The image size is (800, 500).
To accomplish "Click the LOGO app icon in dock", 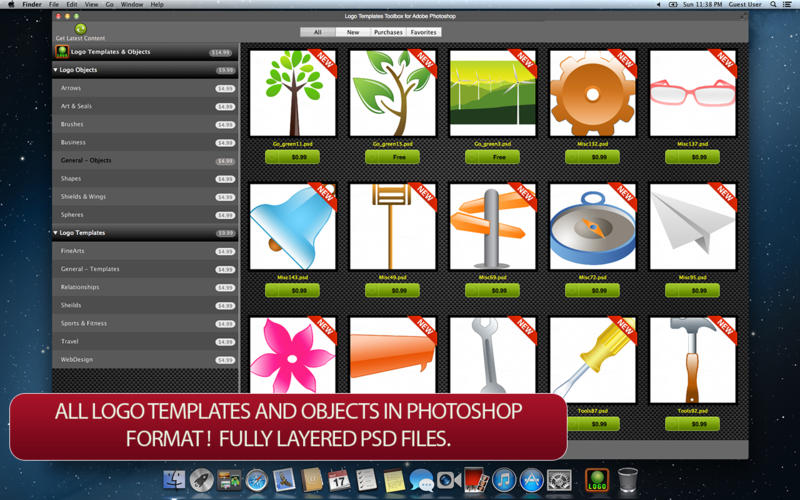I will click(597, 480).
